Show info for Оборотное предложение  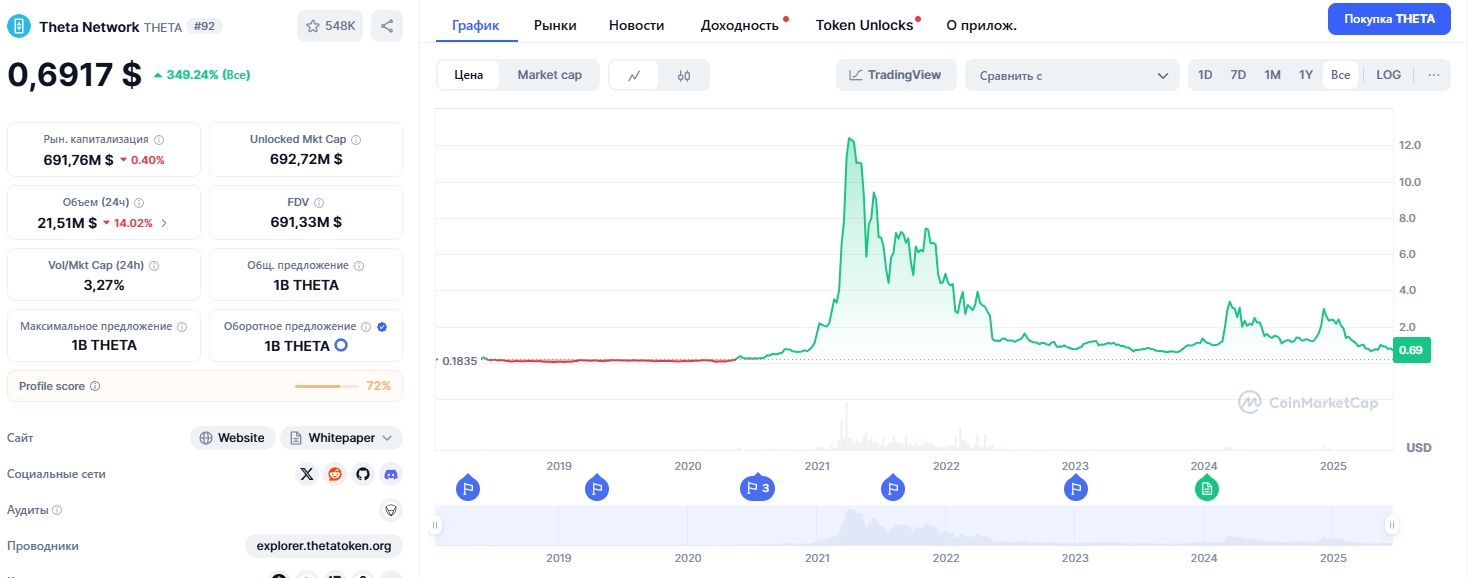[367, 327]
